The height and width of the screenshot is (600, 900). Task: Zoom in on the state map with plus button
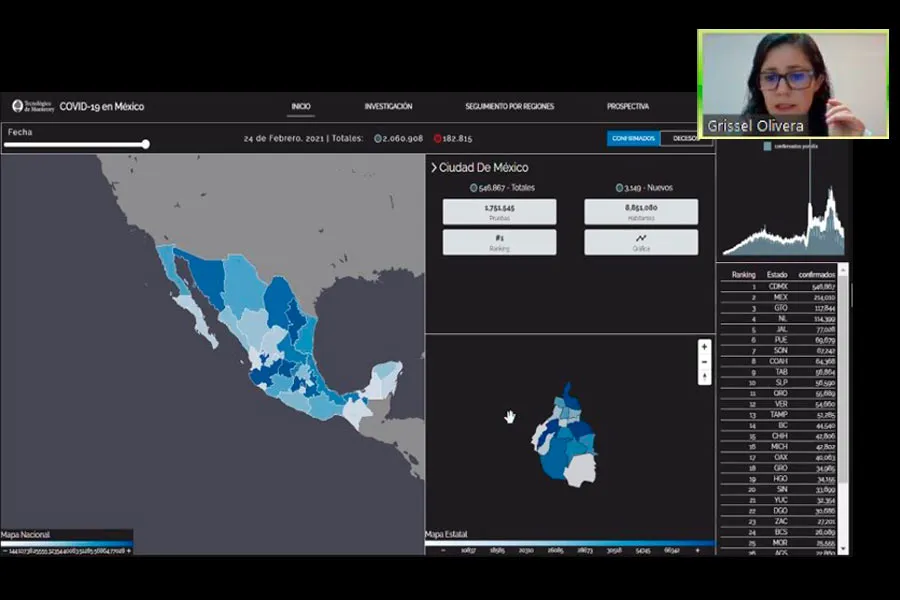704,346
